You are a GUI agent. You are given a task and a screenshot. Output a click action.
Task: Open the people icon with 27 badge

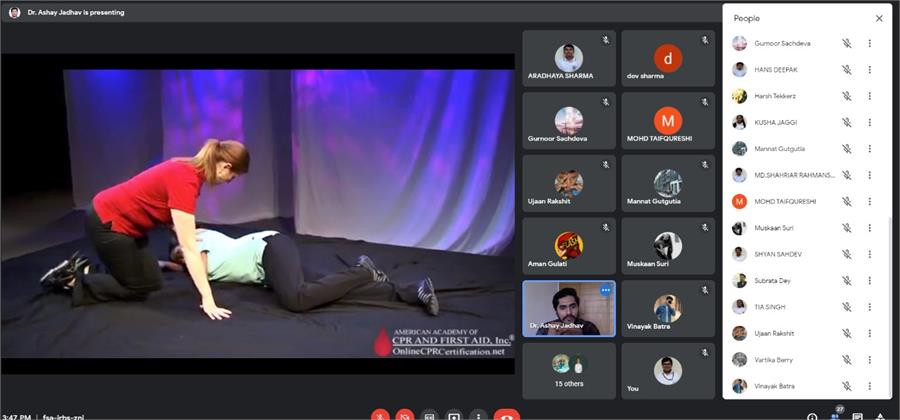pos(837,415)
